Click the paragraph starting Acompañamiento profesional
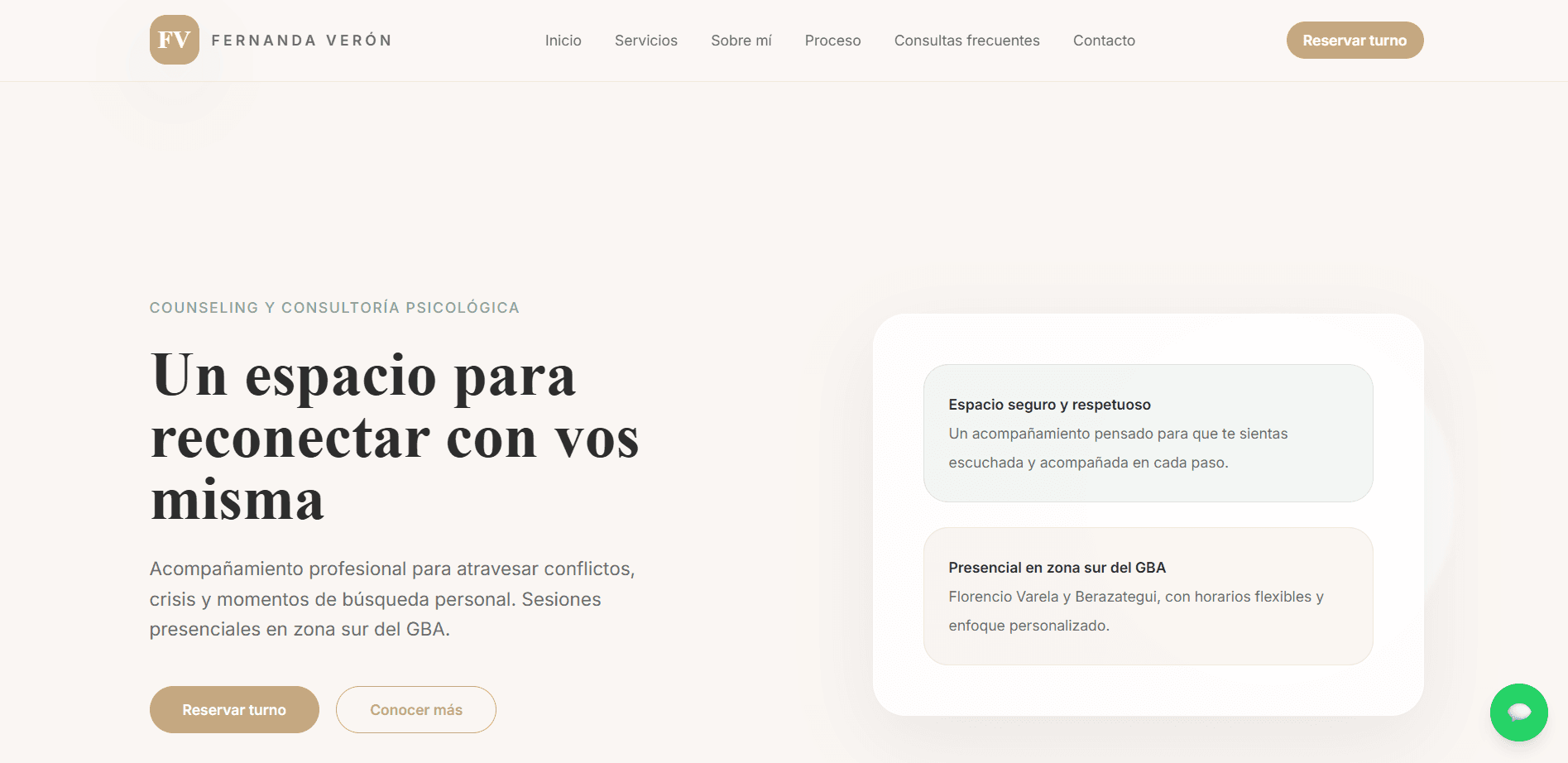The image size is (1568, 763). coord(392,599)
